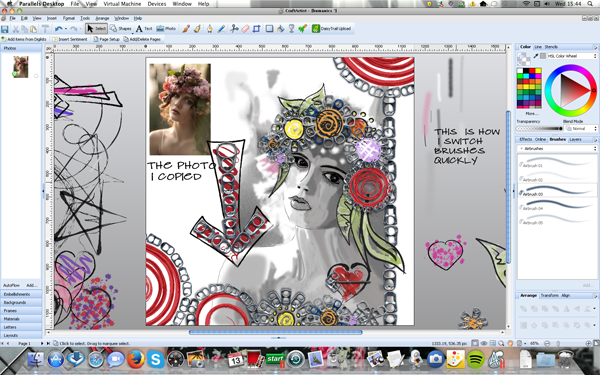Open the Blend Mode Normal dropdown
Screen dimensions: 600x375
[581, 129]
